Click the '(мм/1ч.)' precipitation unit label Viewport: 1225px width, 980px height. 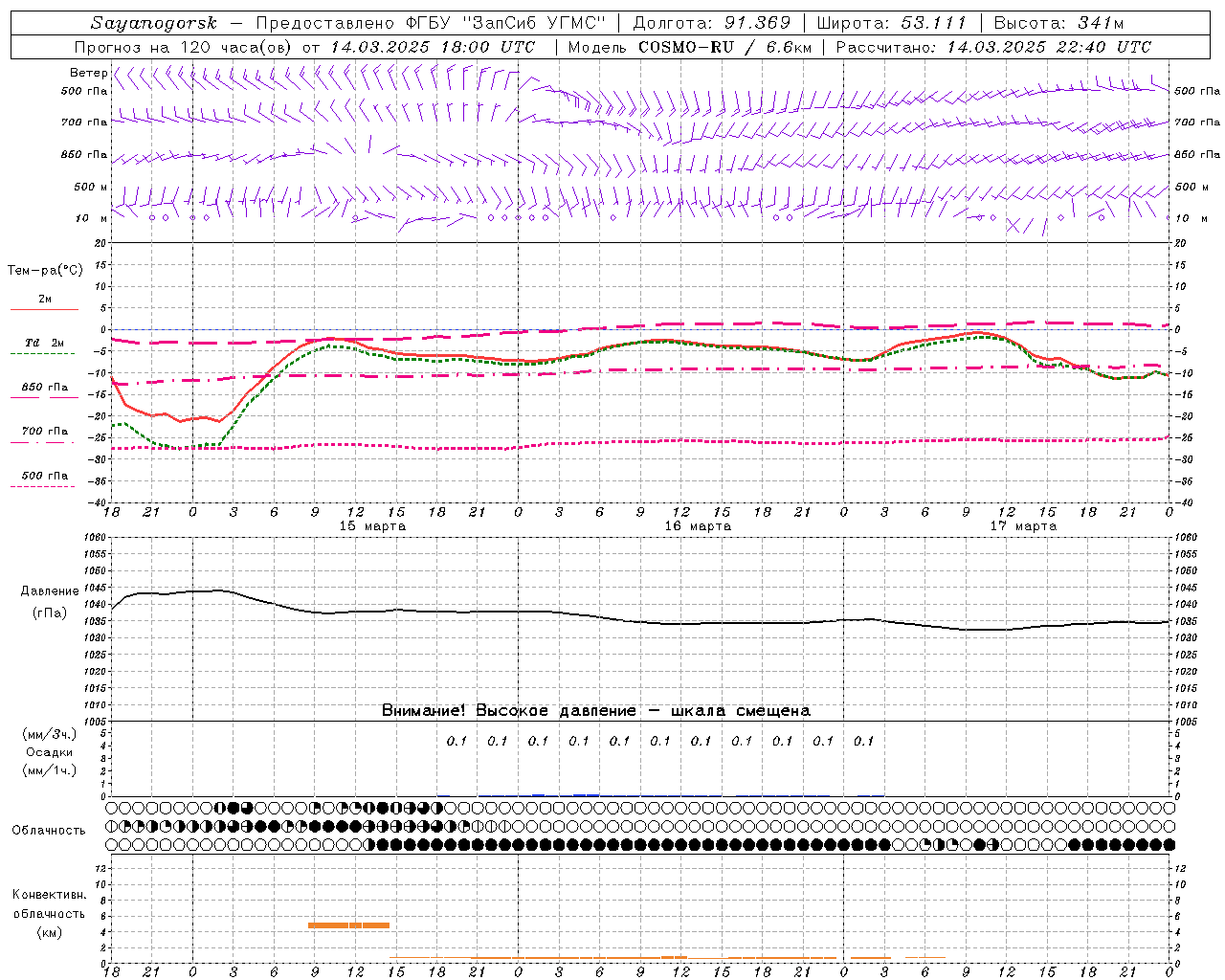50,770
